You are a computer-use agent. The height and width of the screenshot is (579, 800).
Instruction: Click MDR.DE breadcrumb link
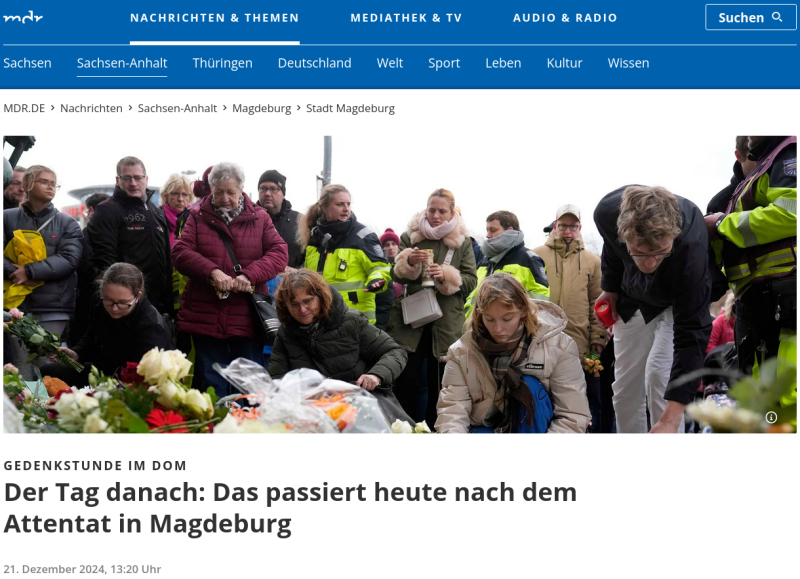(x=24, y=108)
